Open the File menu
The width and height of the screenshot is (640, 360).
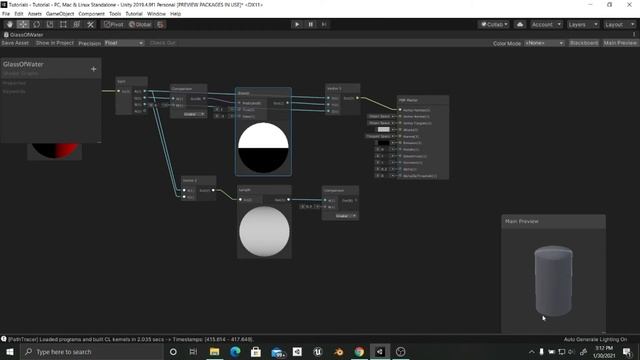(6, 13)
